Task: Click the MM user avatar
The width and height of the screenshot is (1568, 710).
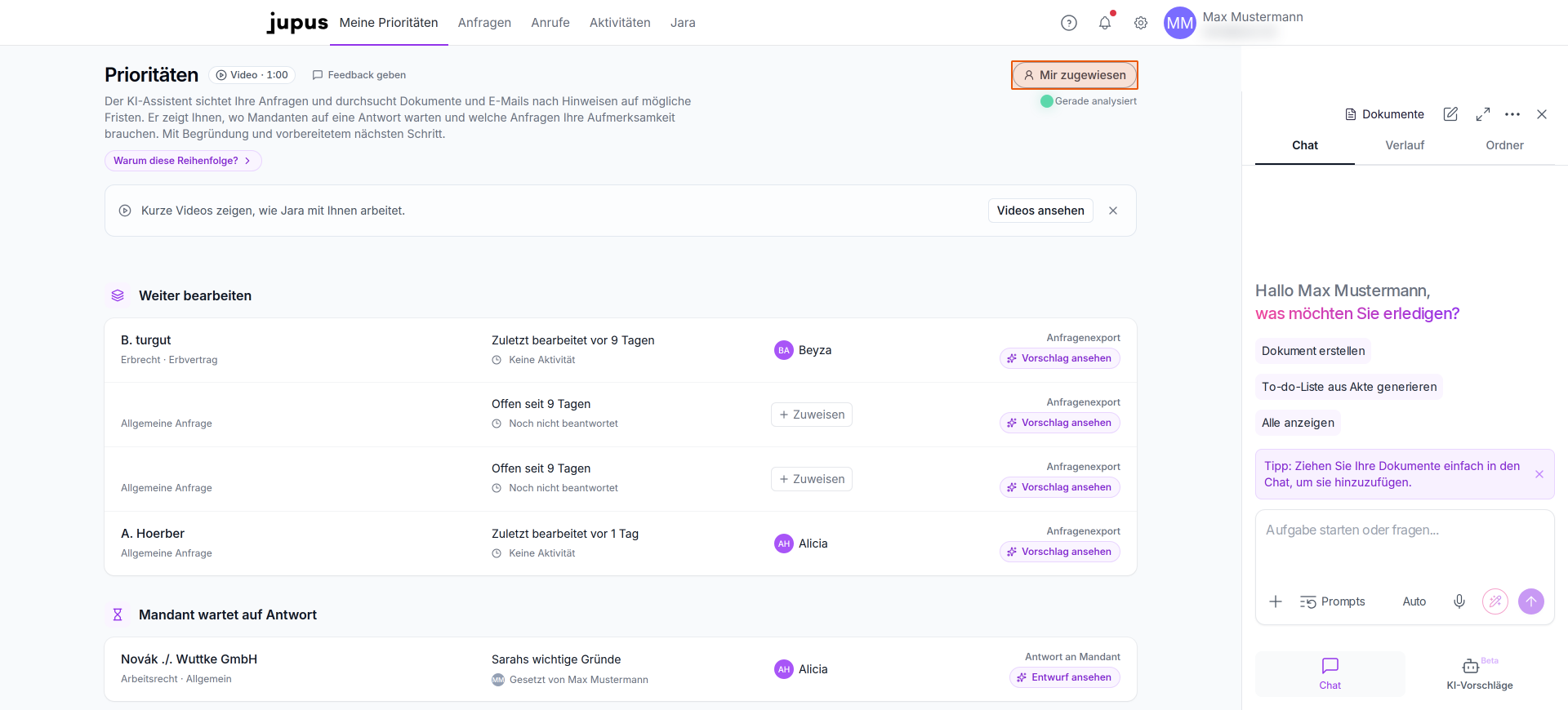Action: (x=1179, y=23)
